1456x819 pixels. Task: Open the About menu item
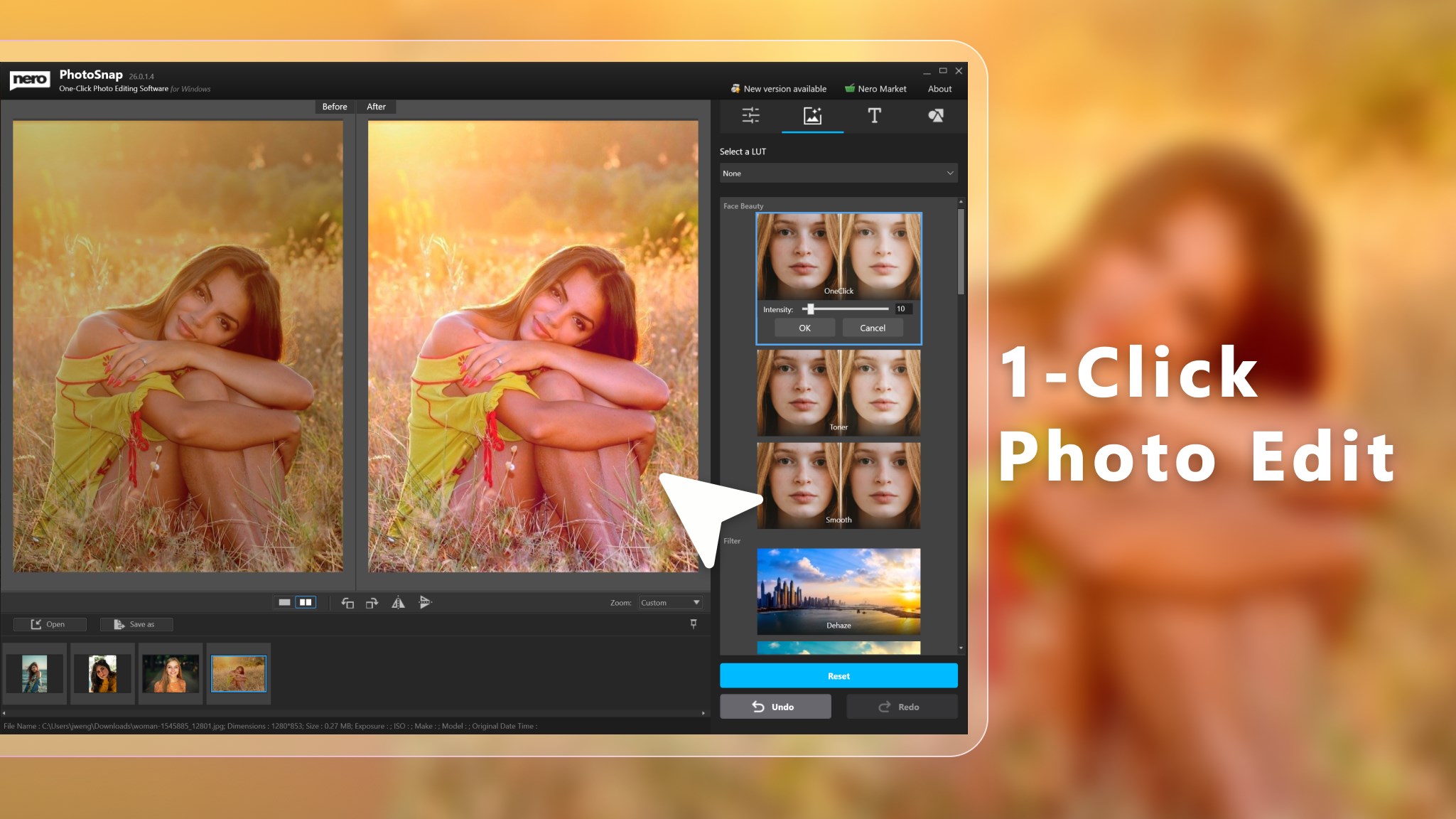[939, 89]
